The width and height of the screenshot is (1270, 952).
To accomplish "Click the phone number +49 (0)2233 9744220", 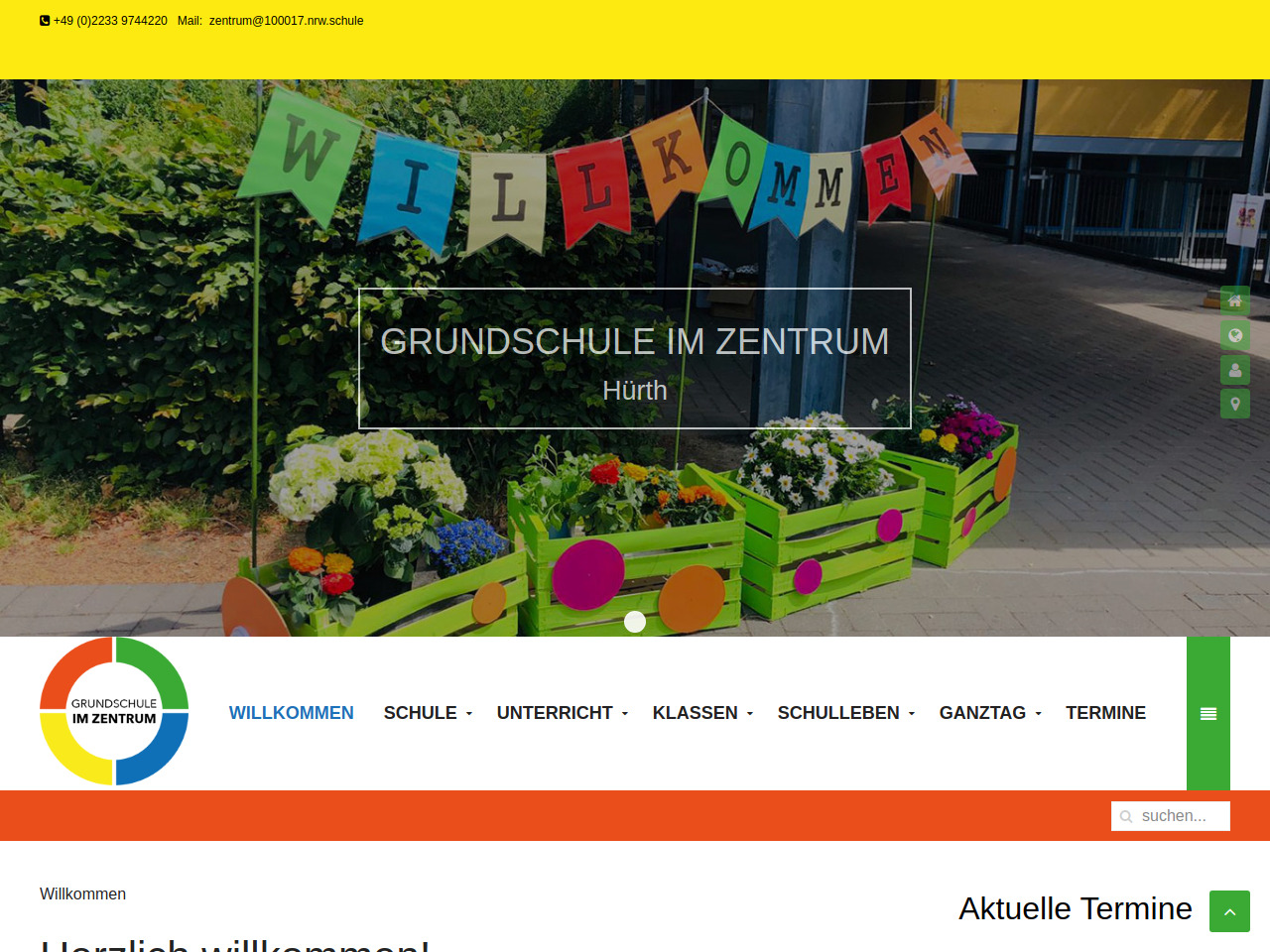I will [110, 21].
